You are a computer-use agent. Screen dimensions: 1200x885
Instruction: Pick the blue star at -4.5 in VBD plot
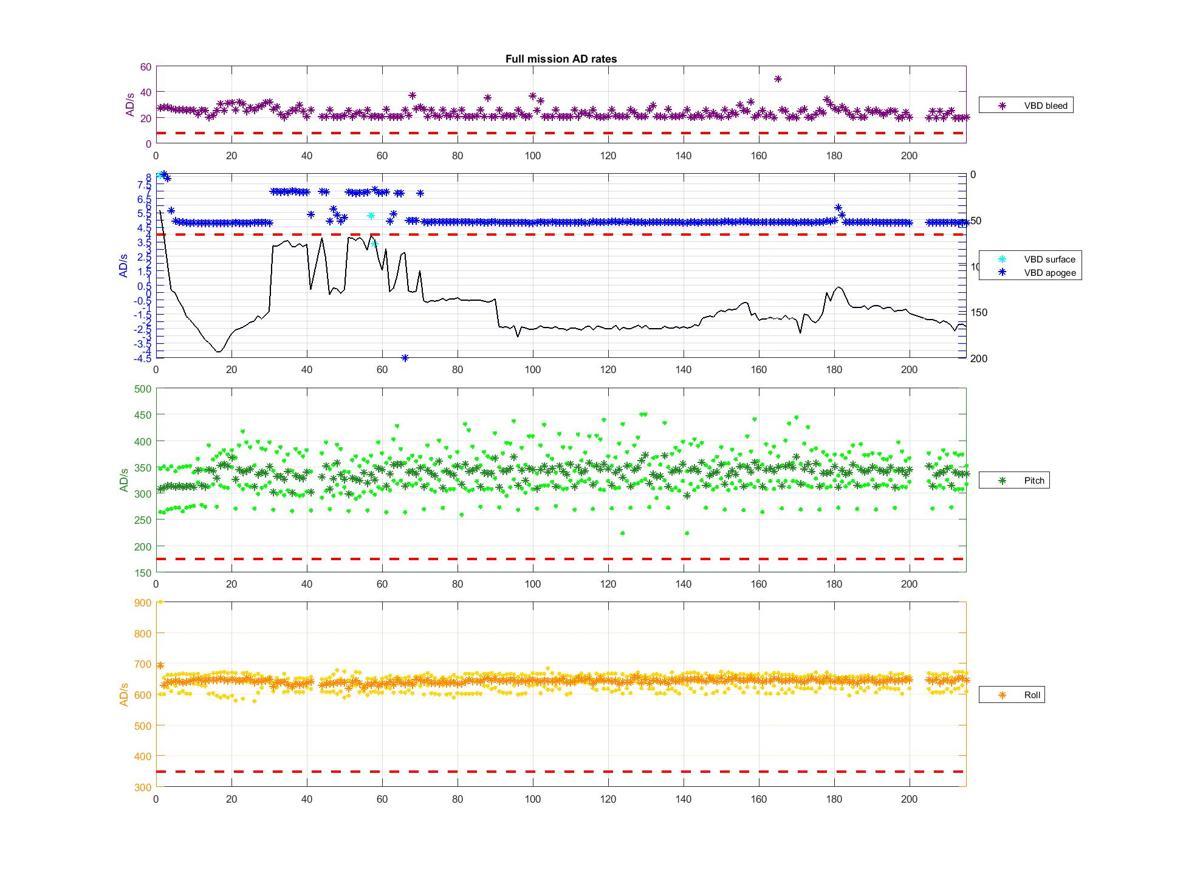pyautogui.click(x=405, y=358)
